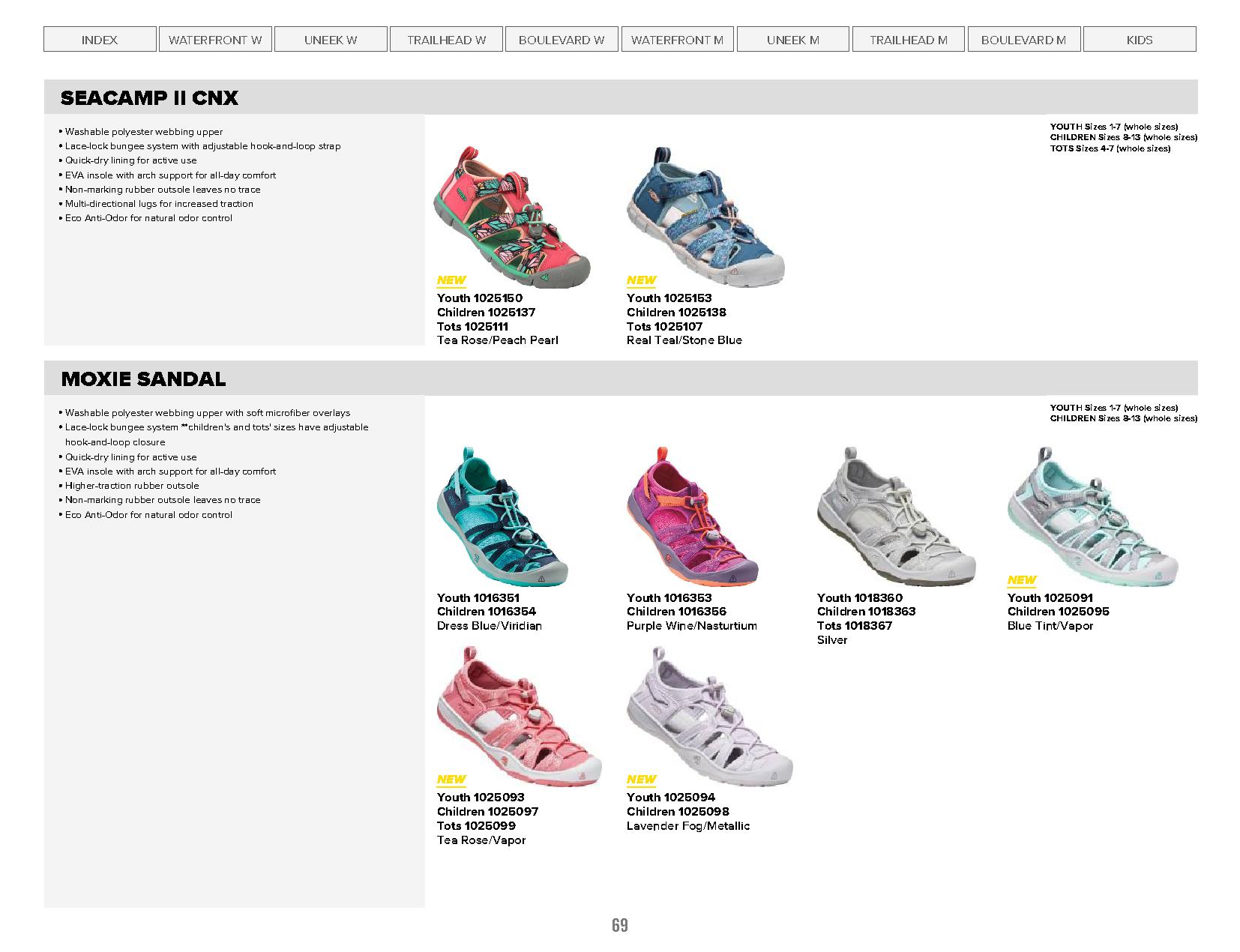Viewport: 1240px width, 952px height.
Task: Jump to WATERFRONT M tab
Action: click(x=677, y=40)
